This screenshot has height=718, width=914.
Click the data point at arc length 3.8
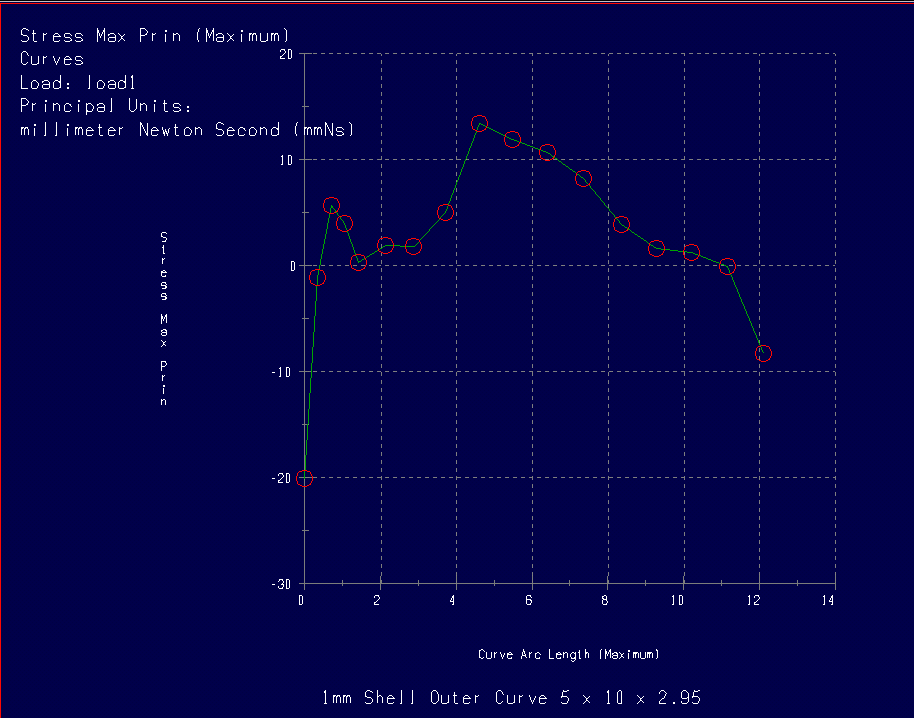click(446, 212)
